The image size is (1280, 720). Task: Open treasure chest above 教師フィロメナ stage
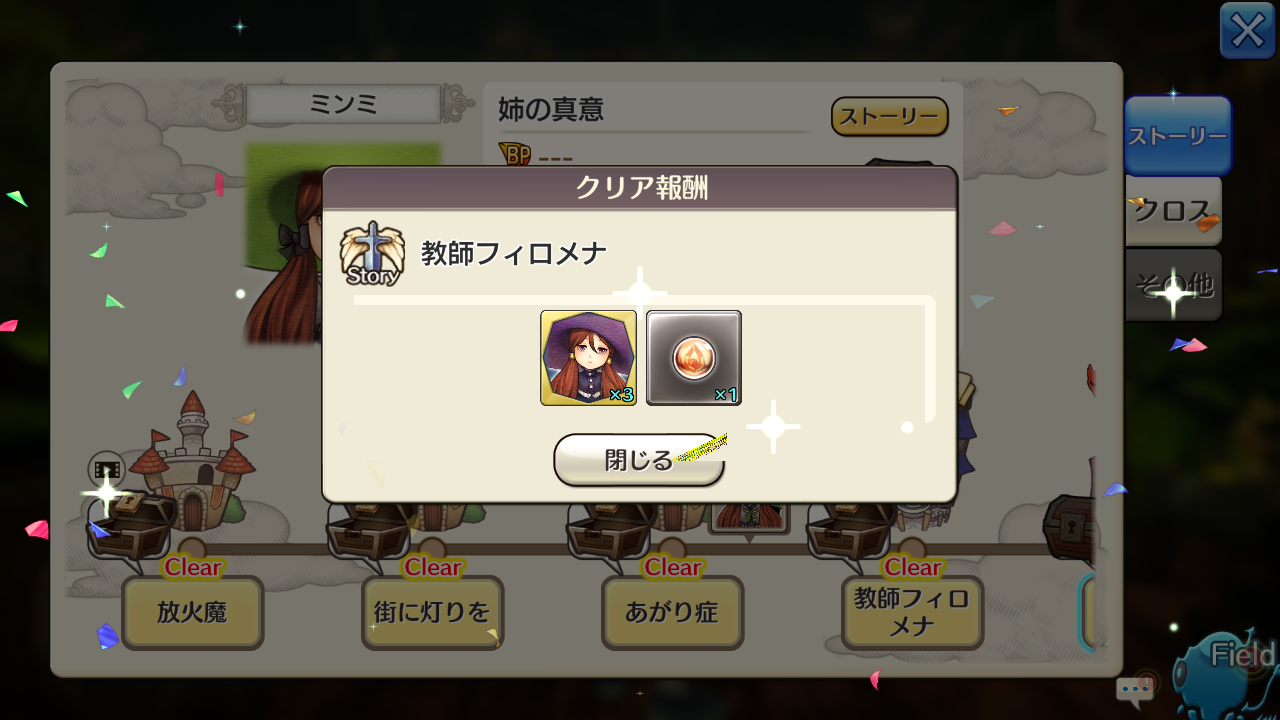click(x=851, y=527)
